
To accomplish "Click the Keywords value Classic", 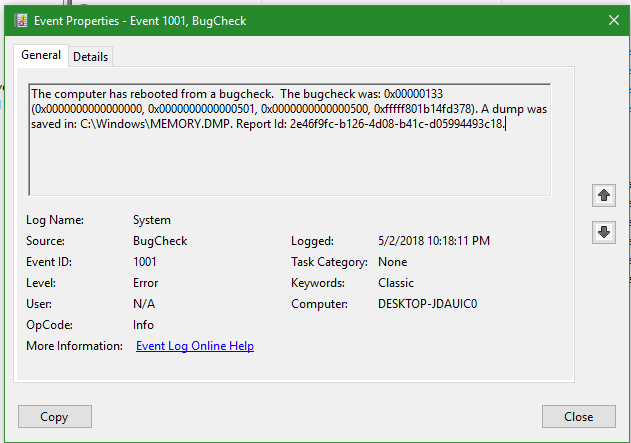I will click(396, 283).
